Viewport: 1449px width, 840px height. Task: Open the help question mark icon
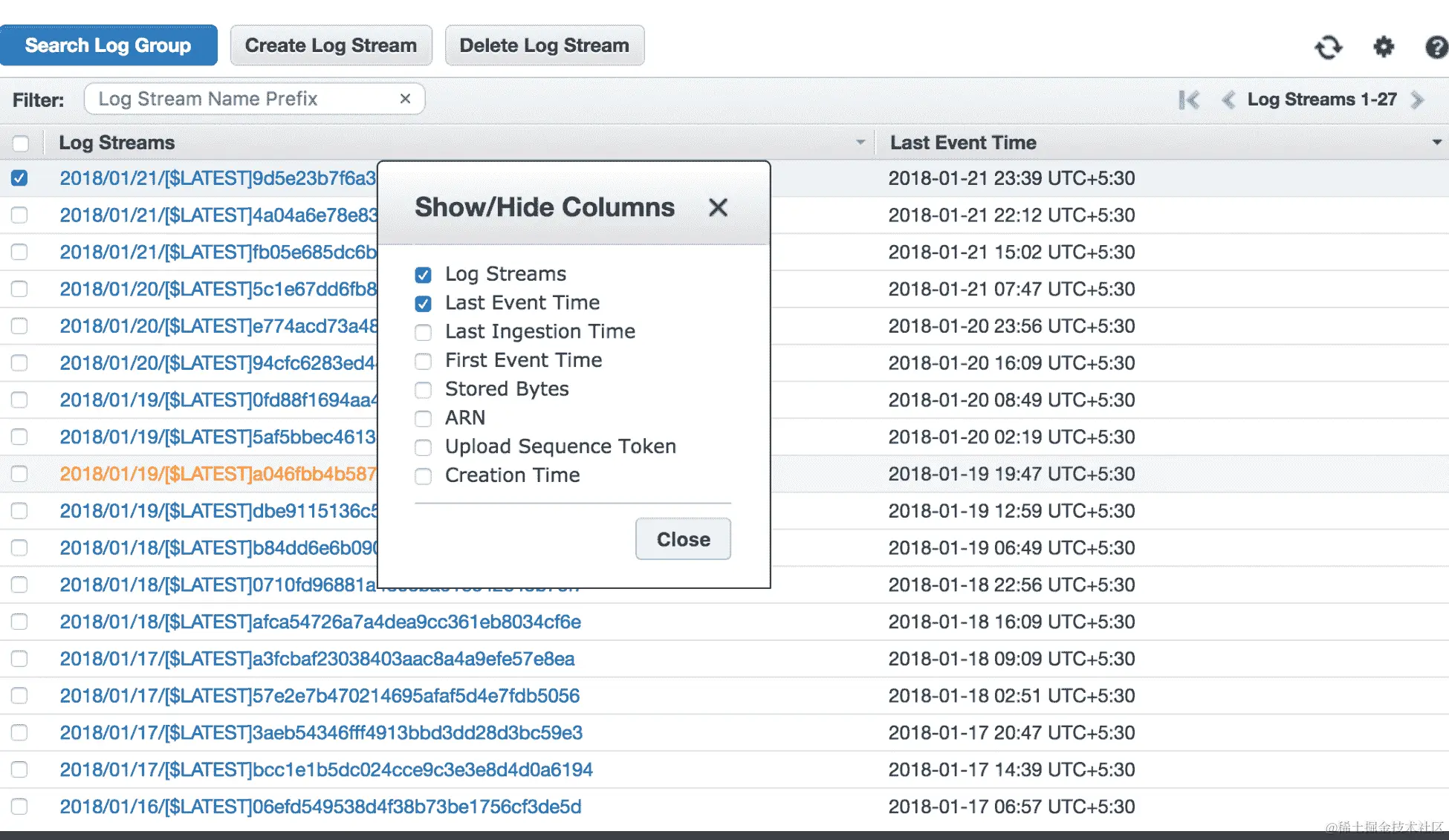(1436, 48)
